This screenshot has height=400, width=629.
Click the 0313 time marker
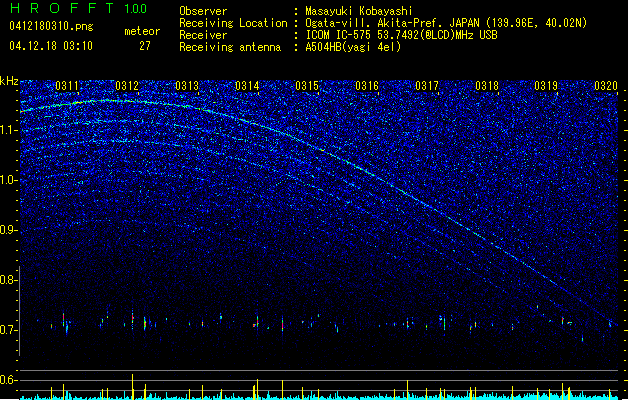click(187, 86)
